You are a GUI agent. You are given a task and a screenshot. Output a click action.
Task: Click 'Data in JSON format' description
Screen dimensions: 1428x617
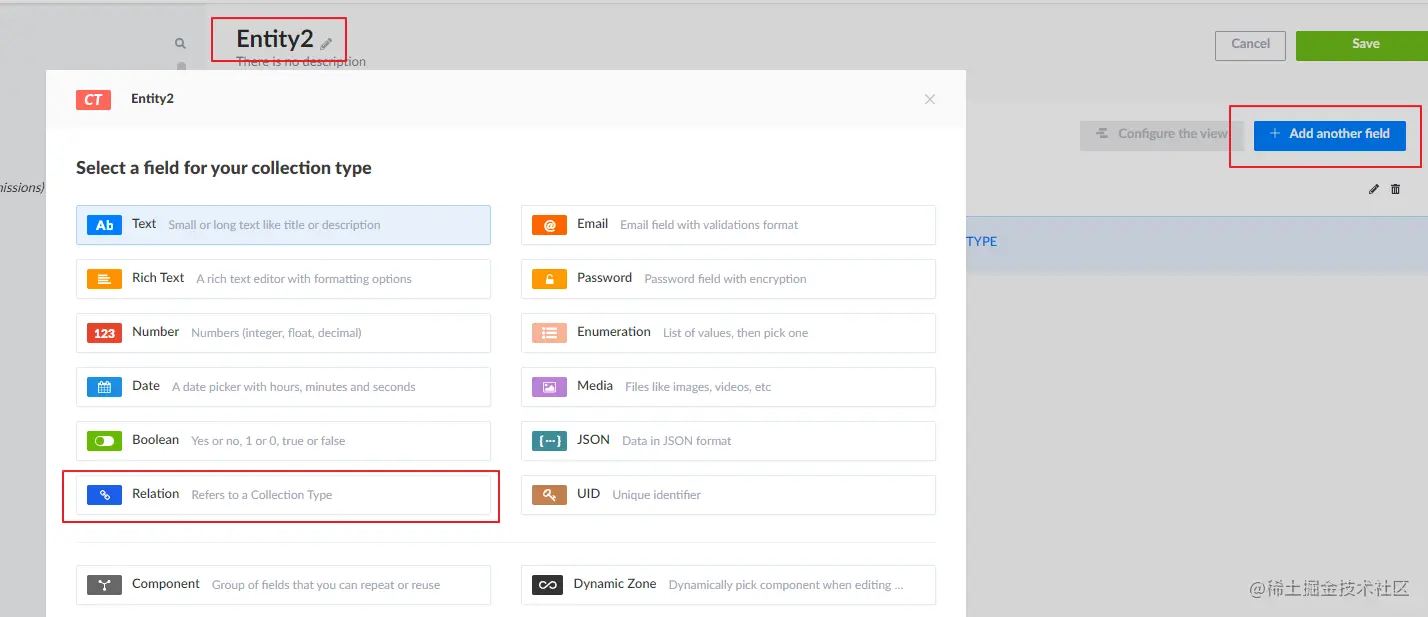point(677,441)
